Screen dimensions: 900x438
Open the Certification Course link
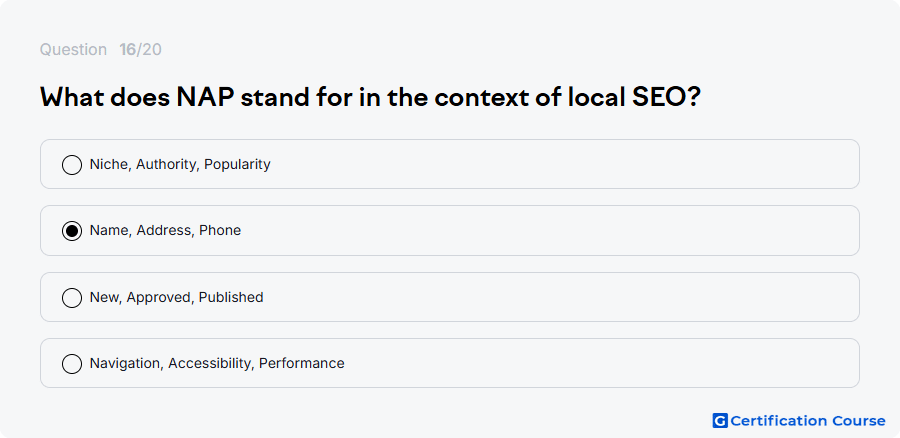click(808, 421)
